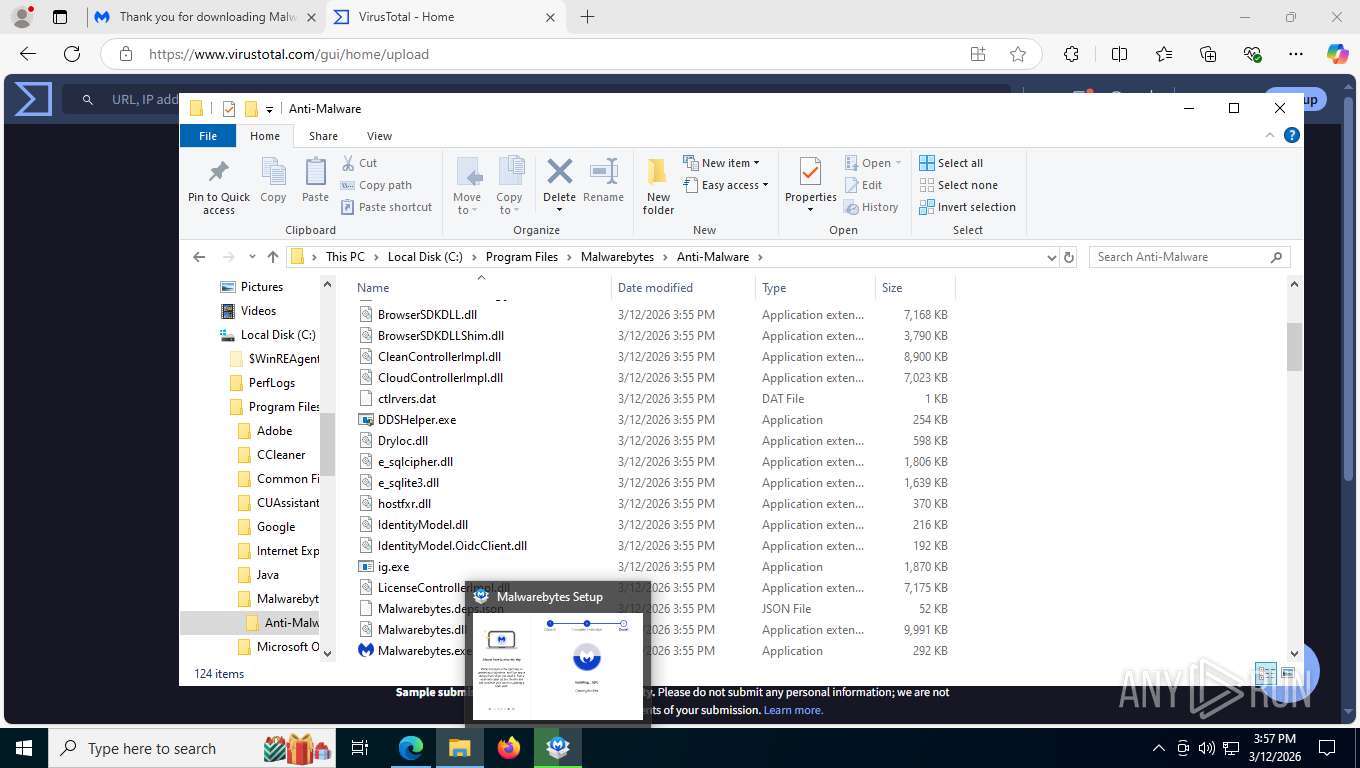Open the File menu tab
Image resolution: width=1360 pixels, height=768 pixels.
pos(208,136)
